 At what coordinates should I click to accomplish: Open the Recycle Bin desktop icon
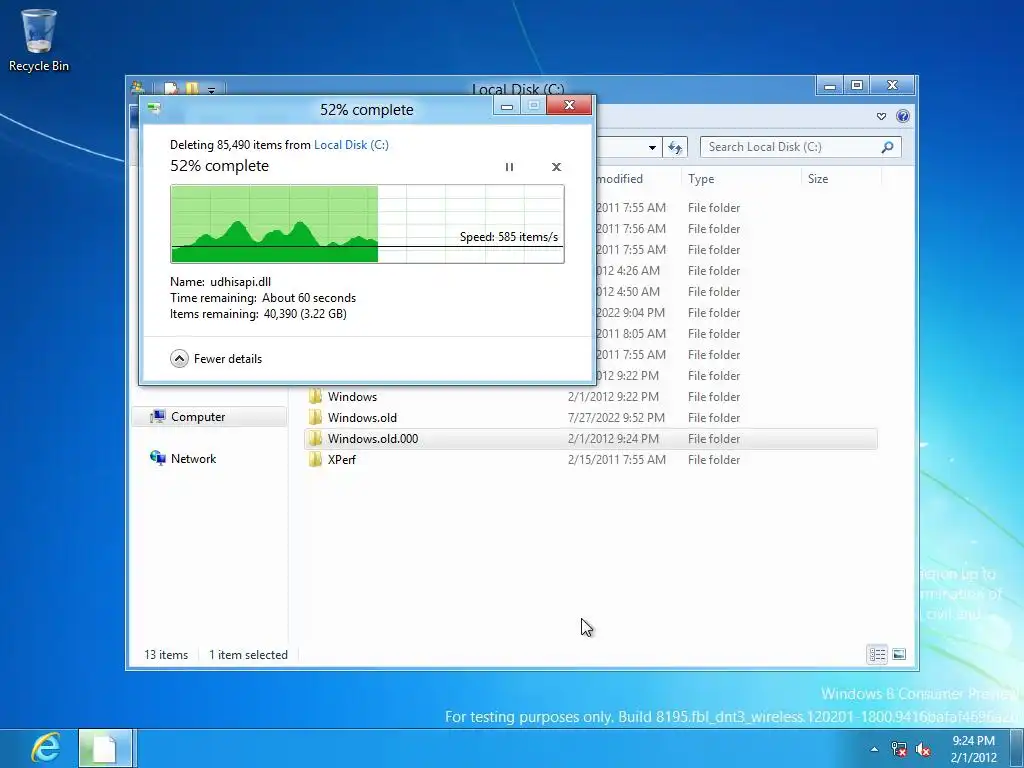39,40
